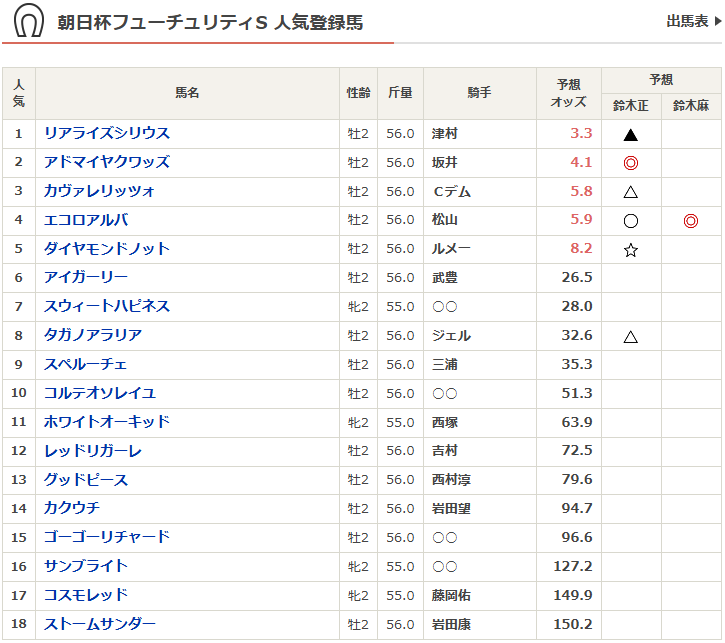
Task: Click the triangle mark for タガノアラリア
Action: (x=631, y=337)
